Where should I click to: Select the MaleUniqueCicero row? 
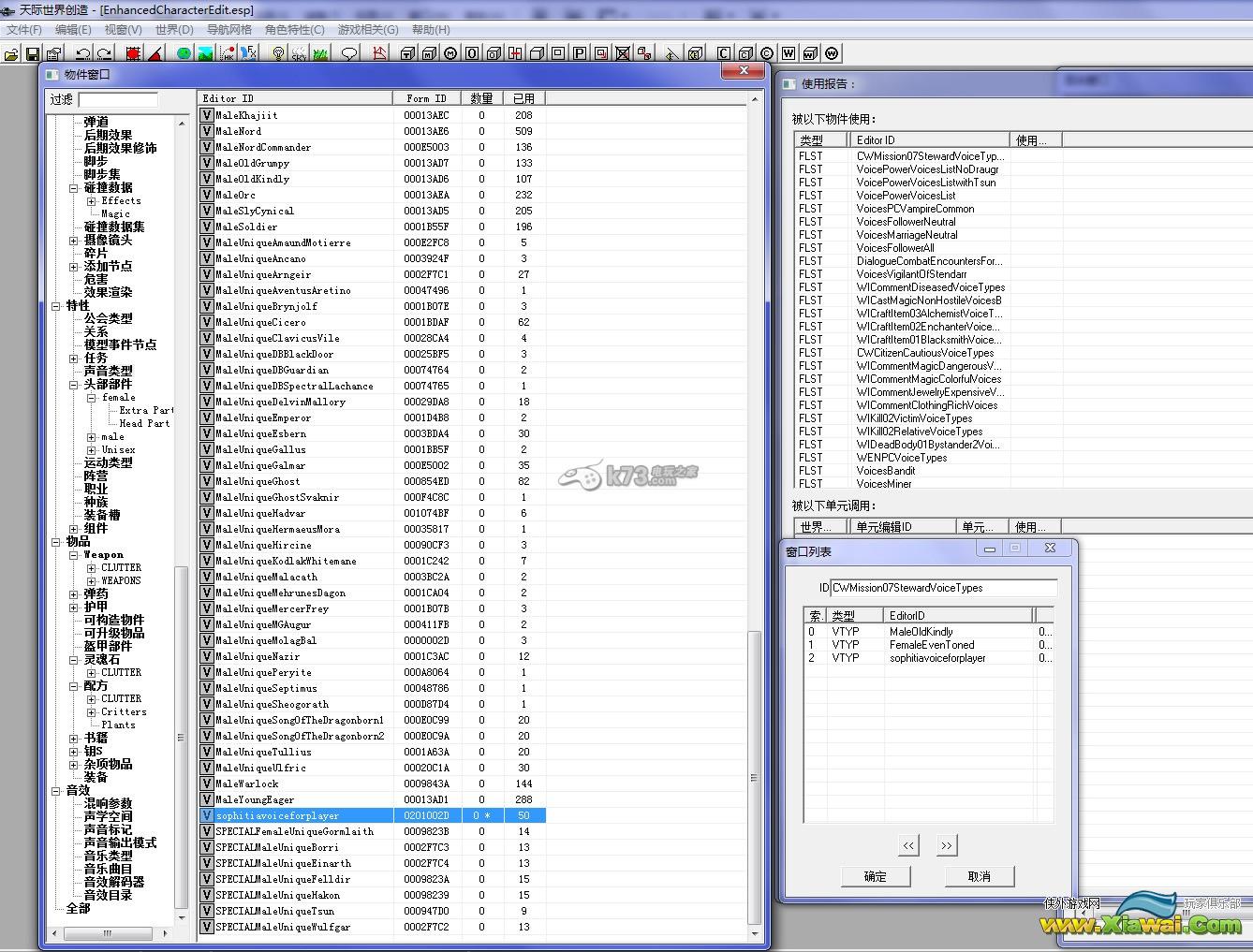[x=372, y=322]
